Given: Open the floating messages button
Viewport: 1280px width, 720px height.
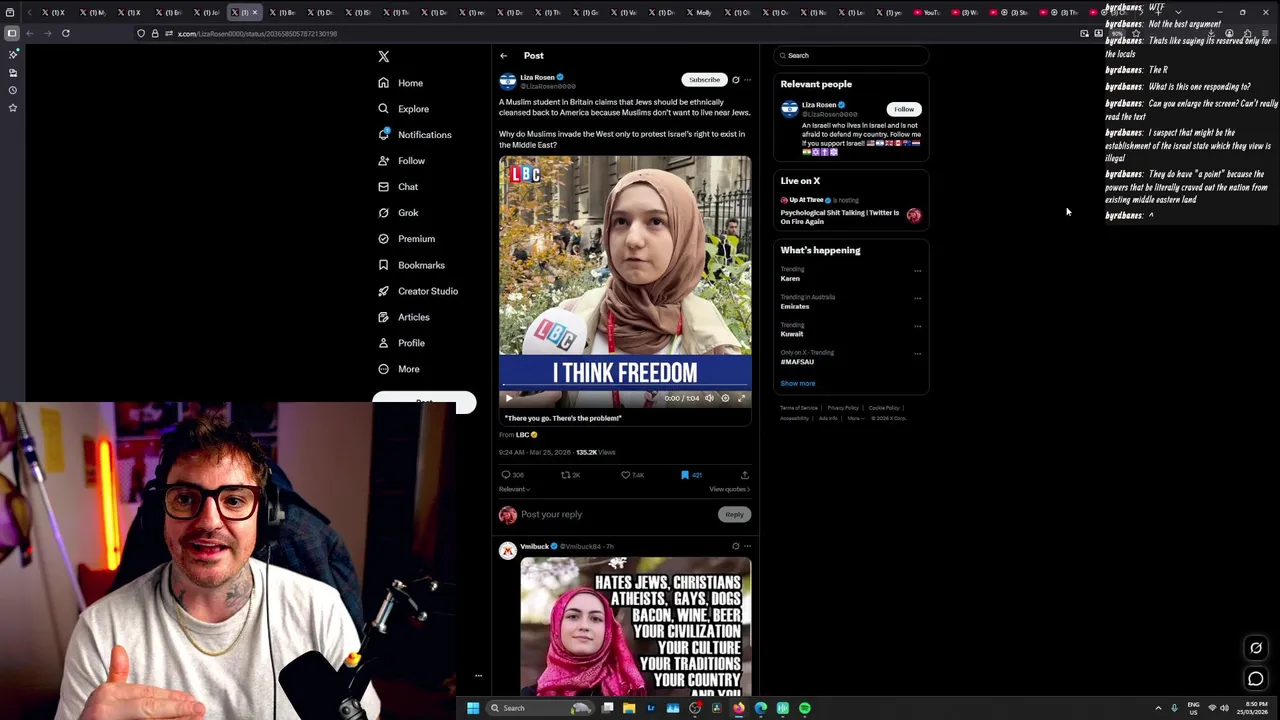Looking at the screenshot, I should pos(1256,679).
